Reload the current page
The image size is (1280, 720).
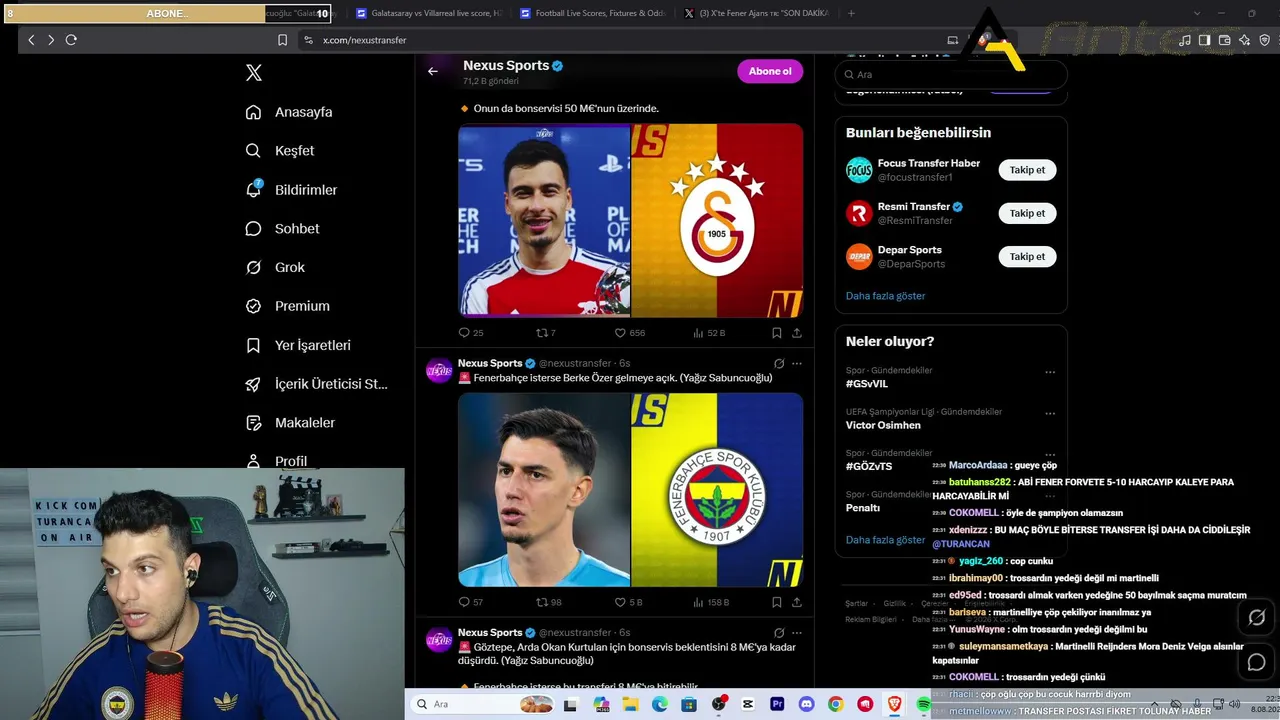click(x=71, y=40)
